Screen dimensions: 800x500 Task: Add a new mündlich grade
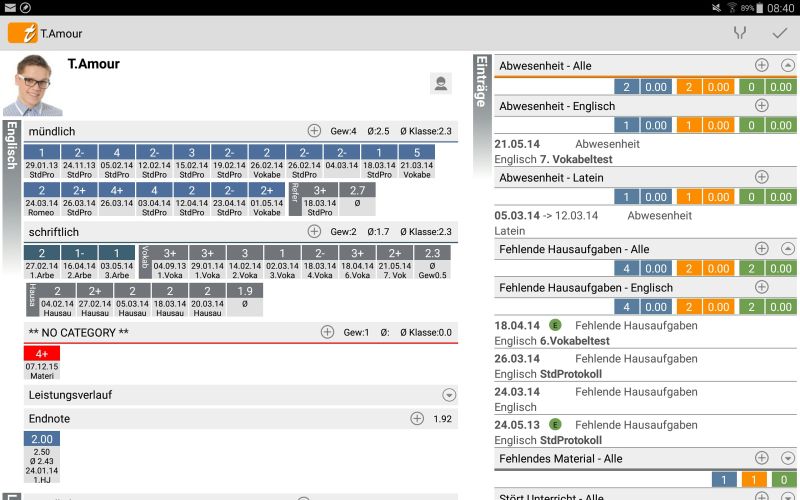314,131
